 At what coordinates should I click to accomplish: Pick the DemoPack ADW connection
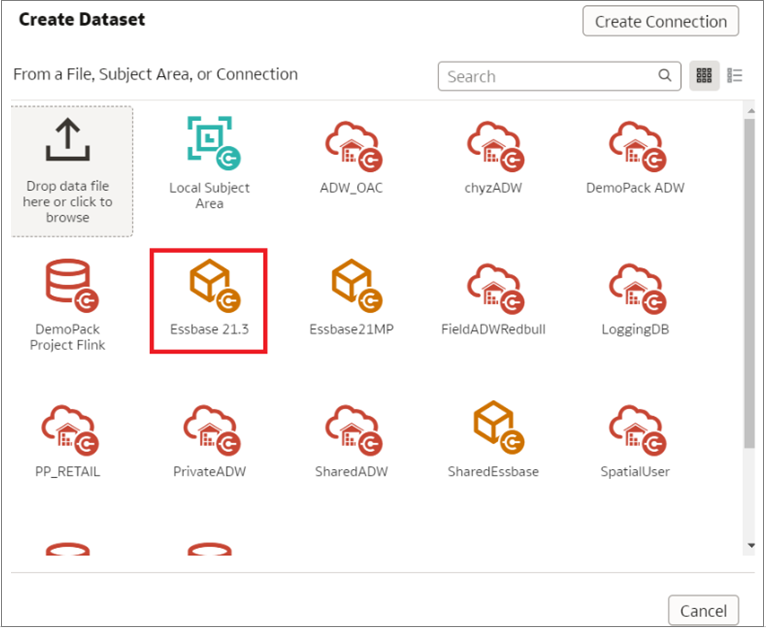coord(635,146)
